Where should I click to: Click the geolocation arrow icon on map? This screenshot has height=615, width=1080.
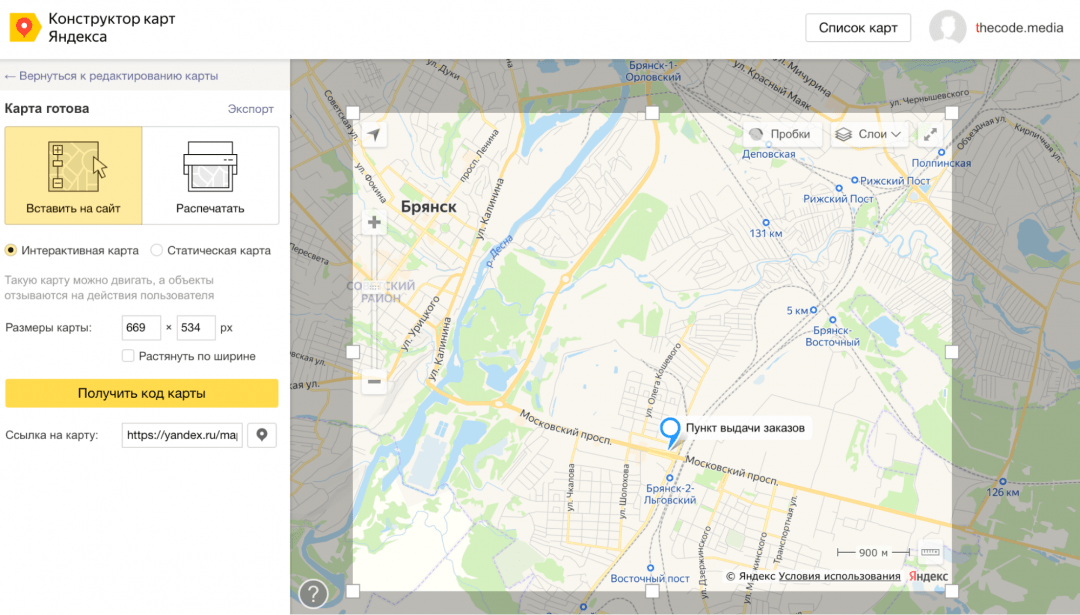[374, 135]
